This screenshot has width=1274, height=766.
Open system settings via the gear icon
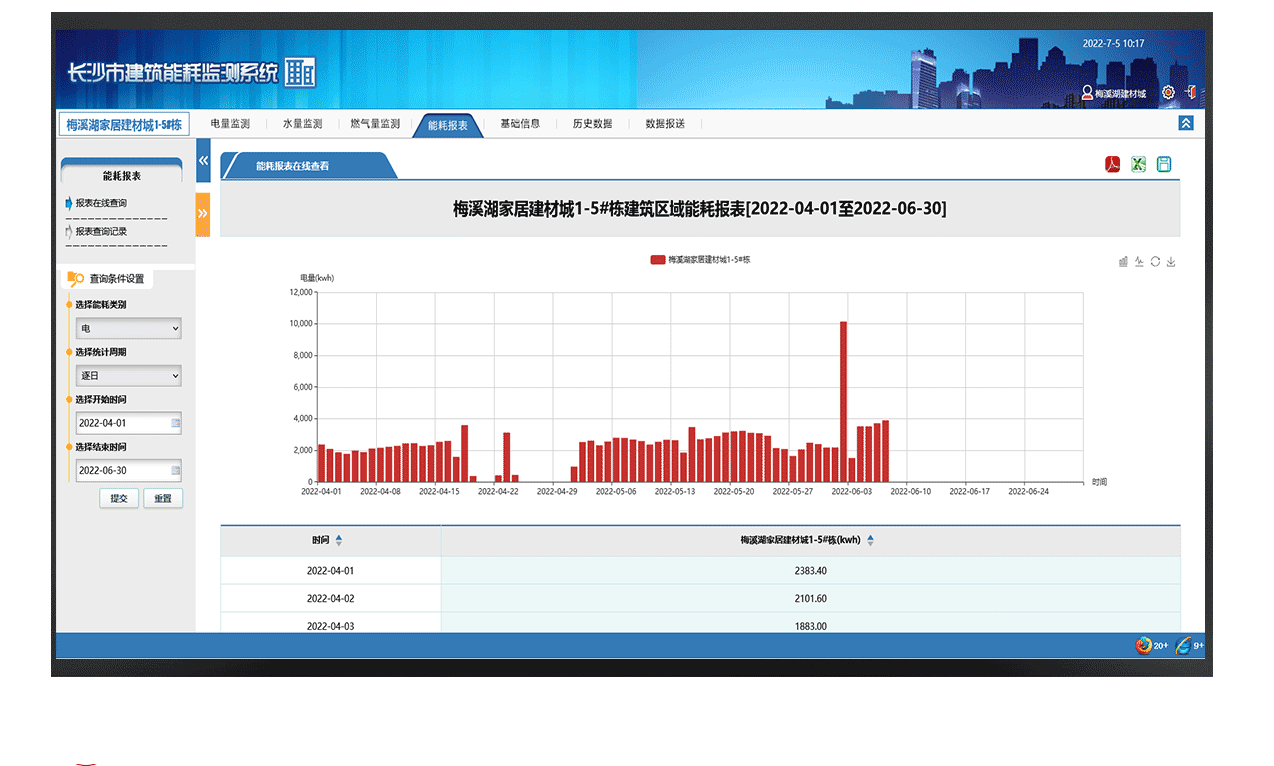pos(1166,91)
